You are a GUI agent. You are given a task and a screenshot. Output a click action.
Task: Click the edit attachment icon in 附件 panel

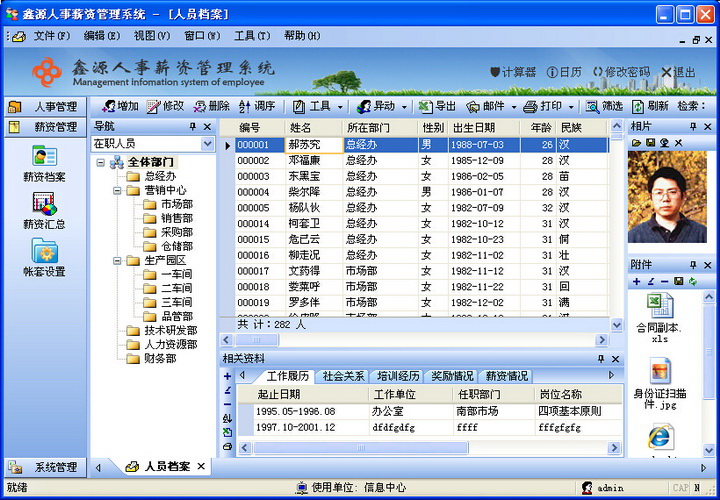(650, 281)
